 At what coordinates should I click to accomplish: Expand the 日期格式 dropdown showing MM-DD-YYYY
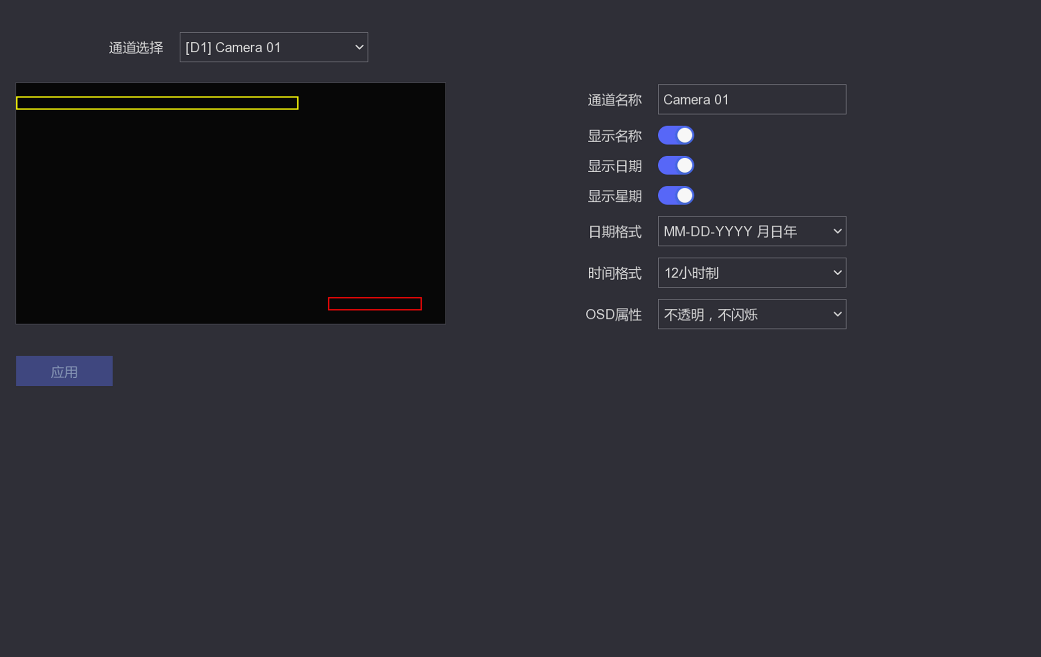coord(751,231)
